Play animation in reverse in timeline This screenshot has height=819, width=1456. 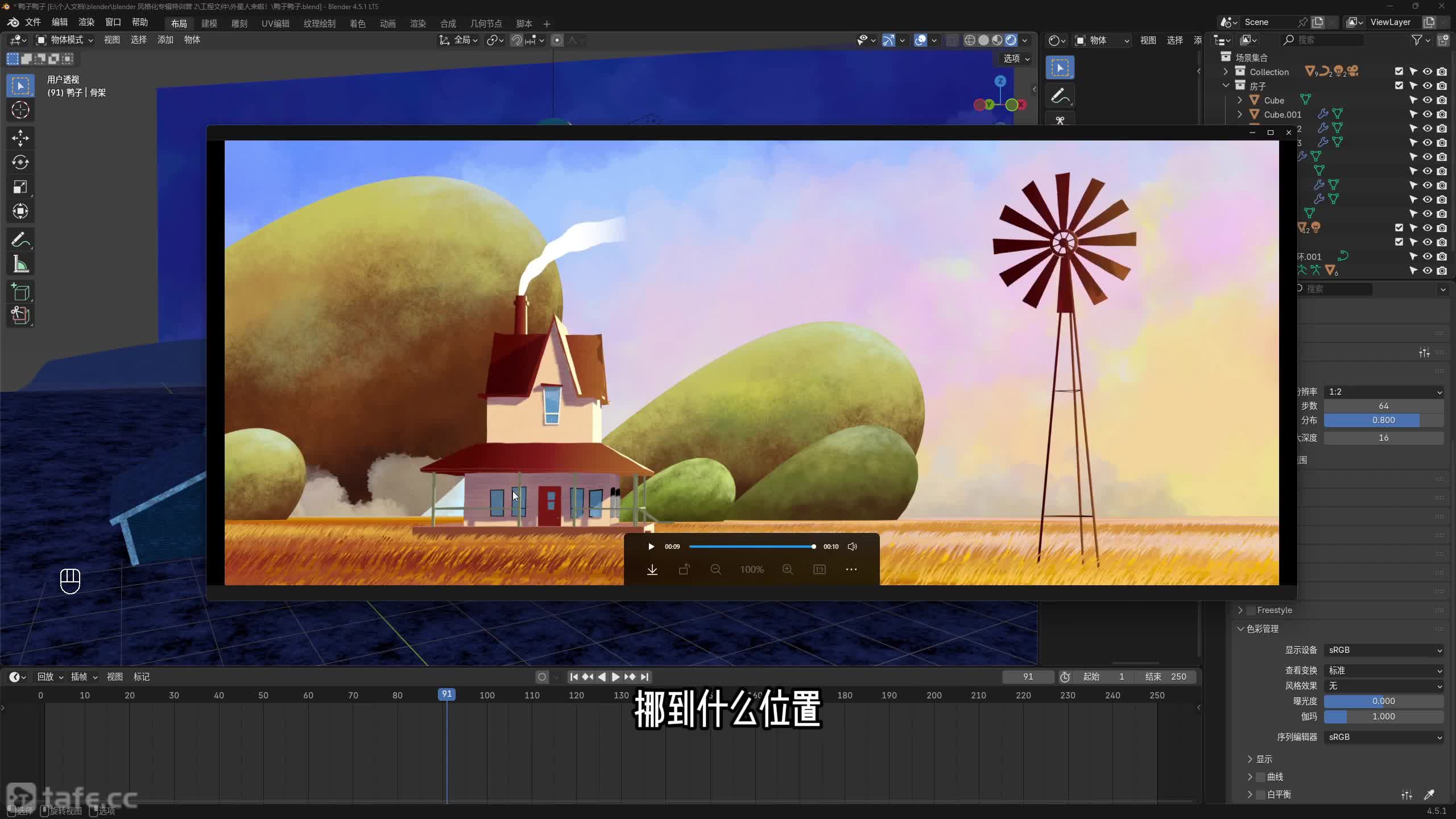(x=602, y=677)
